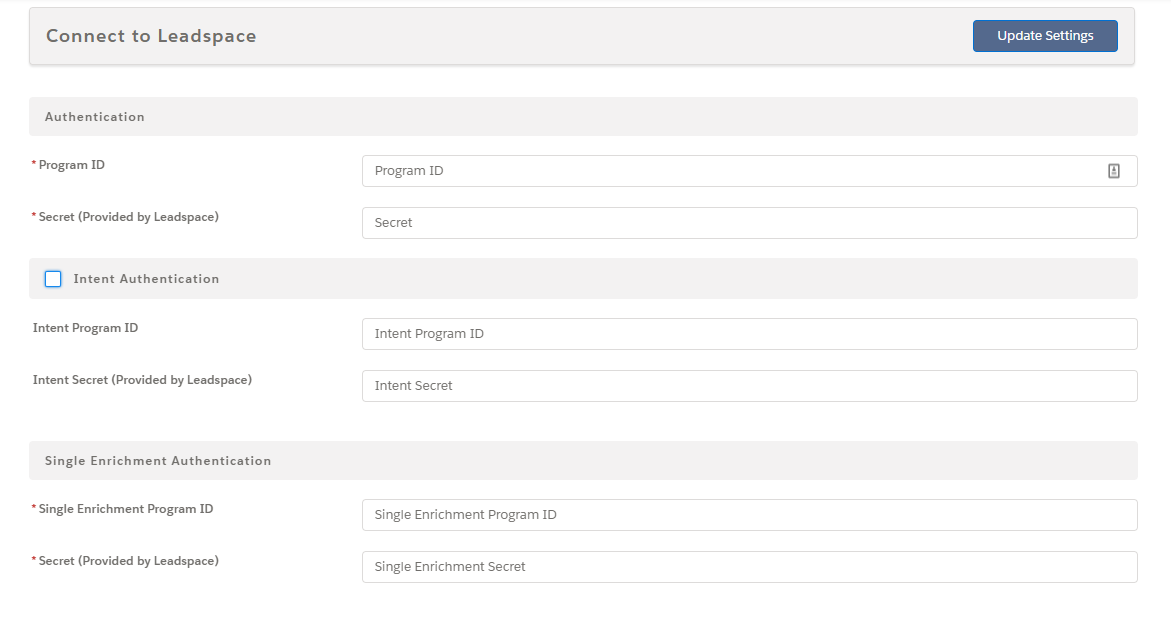Click the Single Enrichment Secret input field
Screen dimensions: 1171x620
749,567
